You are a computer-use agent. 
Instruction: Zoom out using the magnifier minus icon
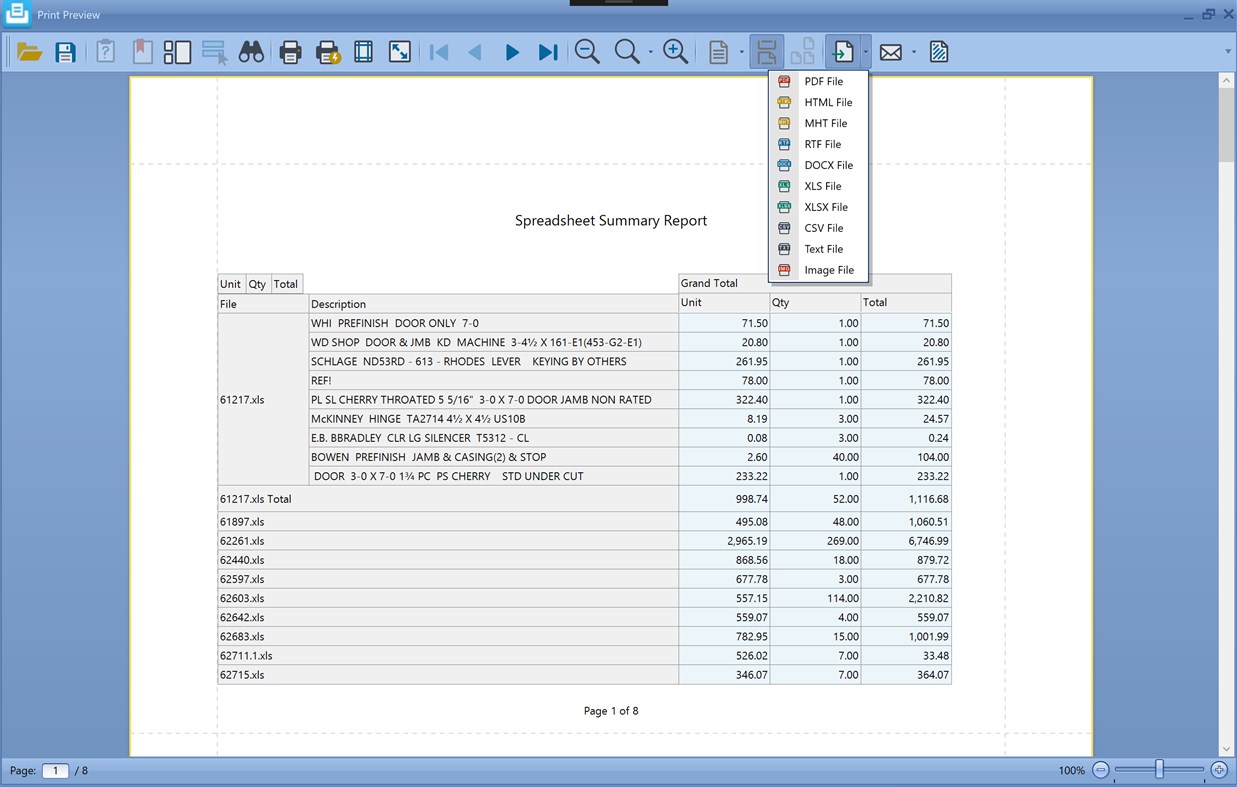[587, 51]
